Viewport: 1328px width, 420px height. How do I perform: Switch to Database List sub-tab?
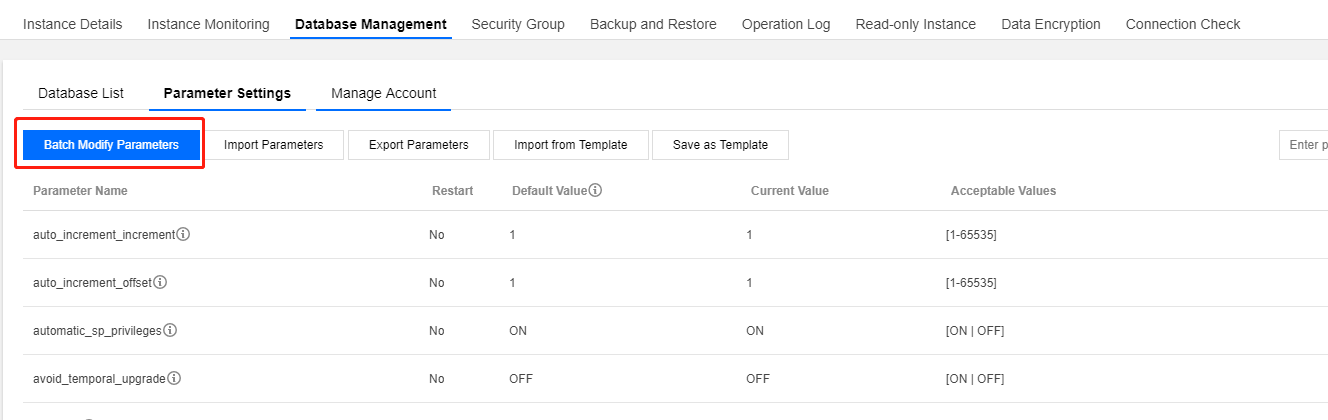tap(81, 93)
